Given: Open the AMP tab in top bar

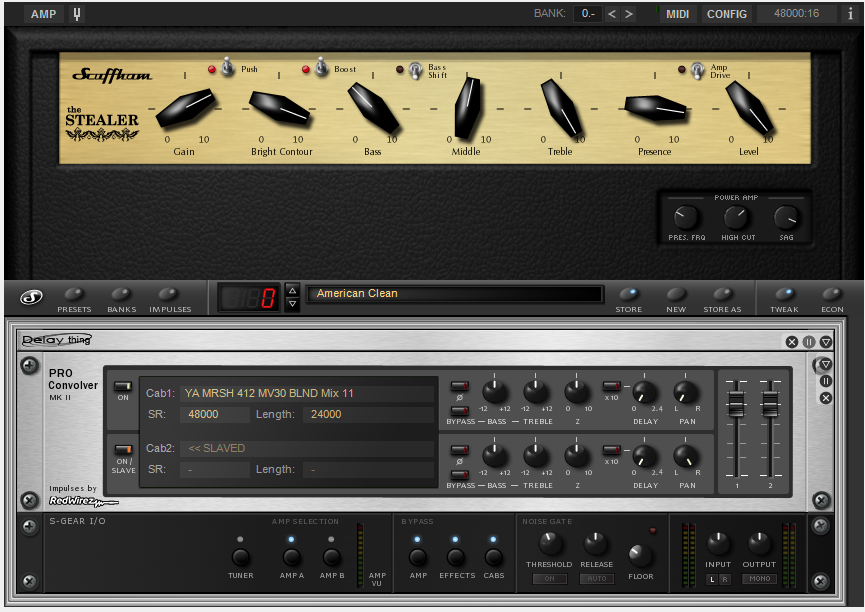Looking at the screenshot, I should click(x=43, y=14).
